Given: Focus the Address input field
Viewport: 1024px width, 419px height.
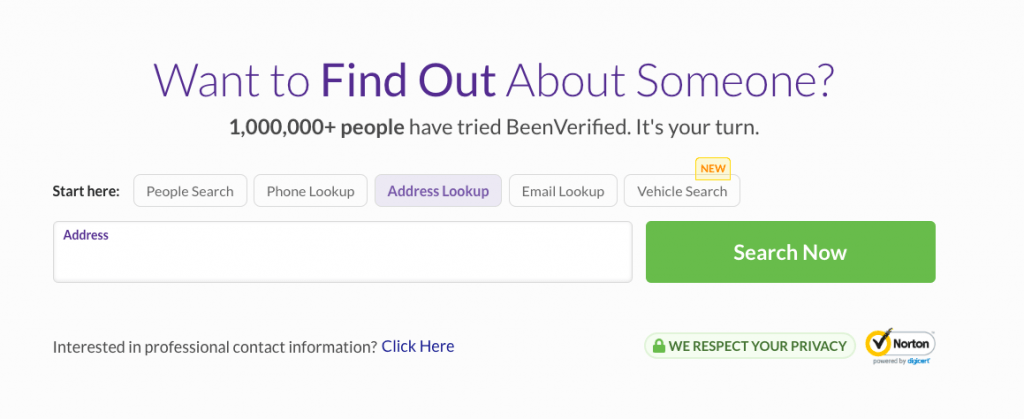Looking at the screenshot, I should tap(342, 252).
